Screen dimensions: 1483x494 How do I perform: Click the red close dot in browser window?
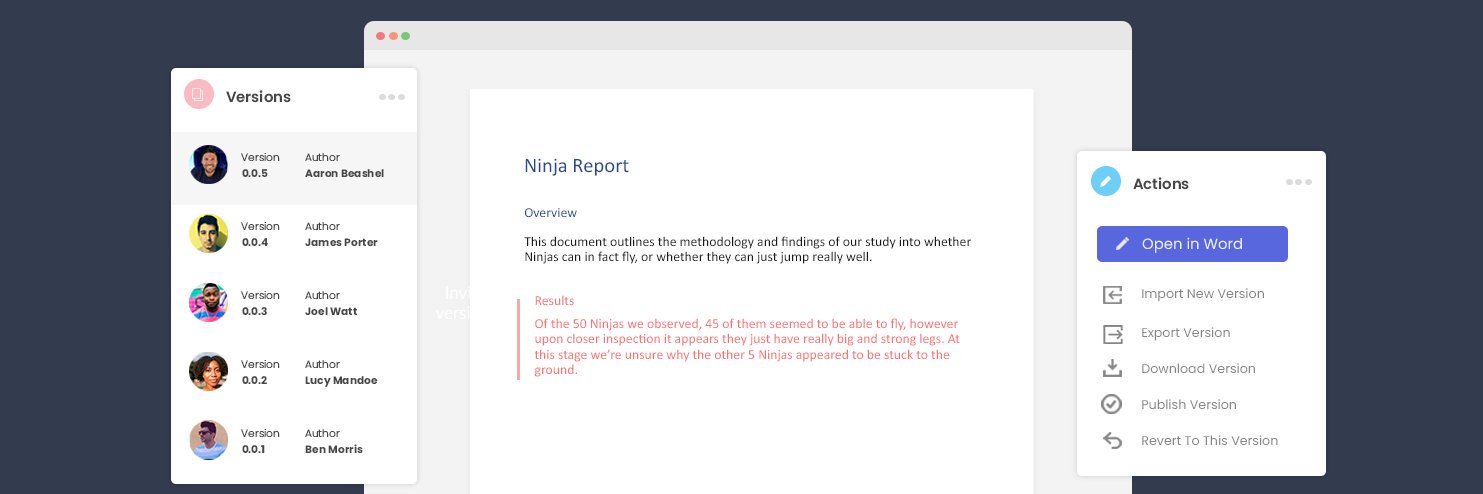[x=380, y=36]
